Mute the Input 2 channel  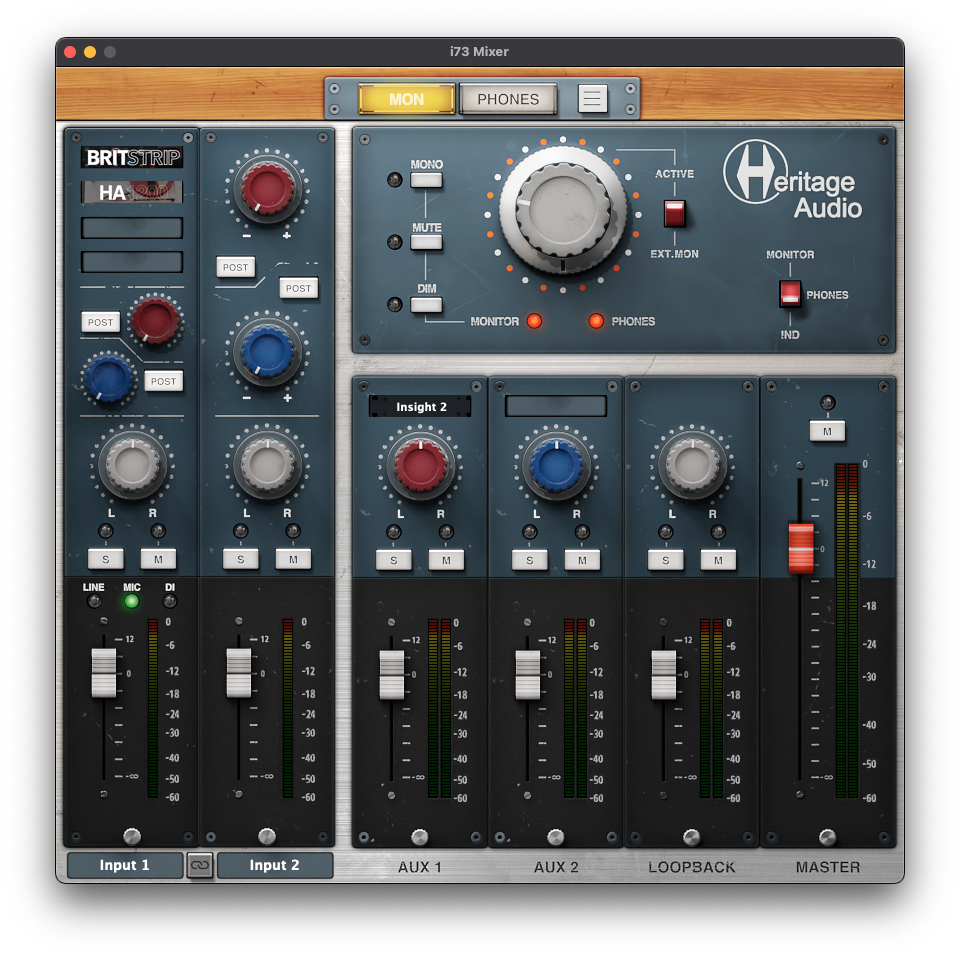tap(293, 559)
